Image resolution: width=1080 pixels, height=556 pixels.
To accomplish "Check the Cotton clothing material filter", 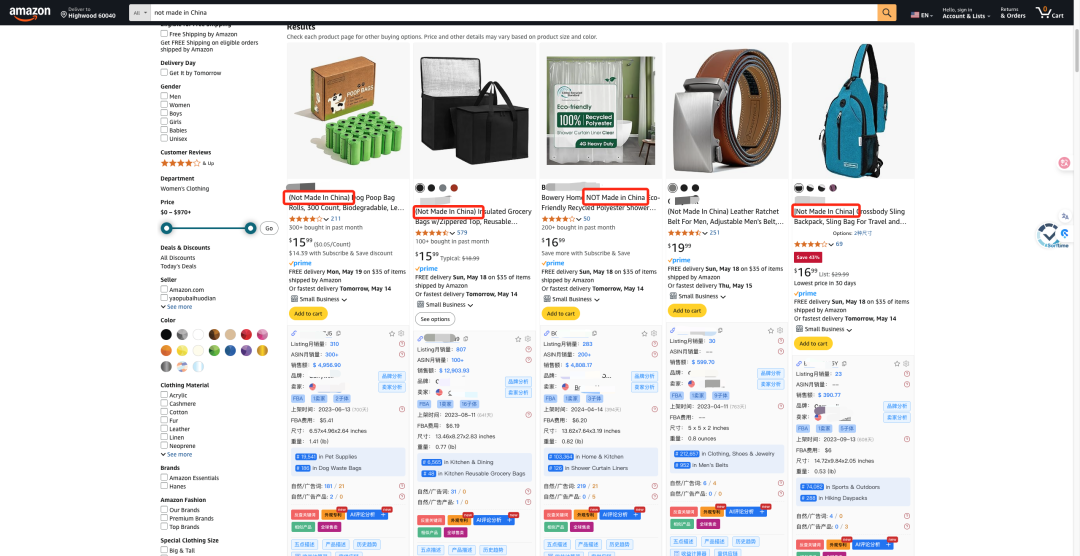I will click(164, 412).
